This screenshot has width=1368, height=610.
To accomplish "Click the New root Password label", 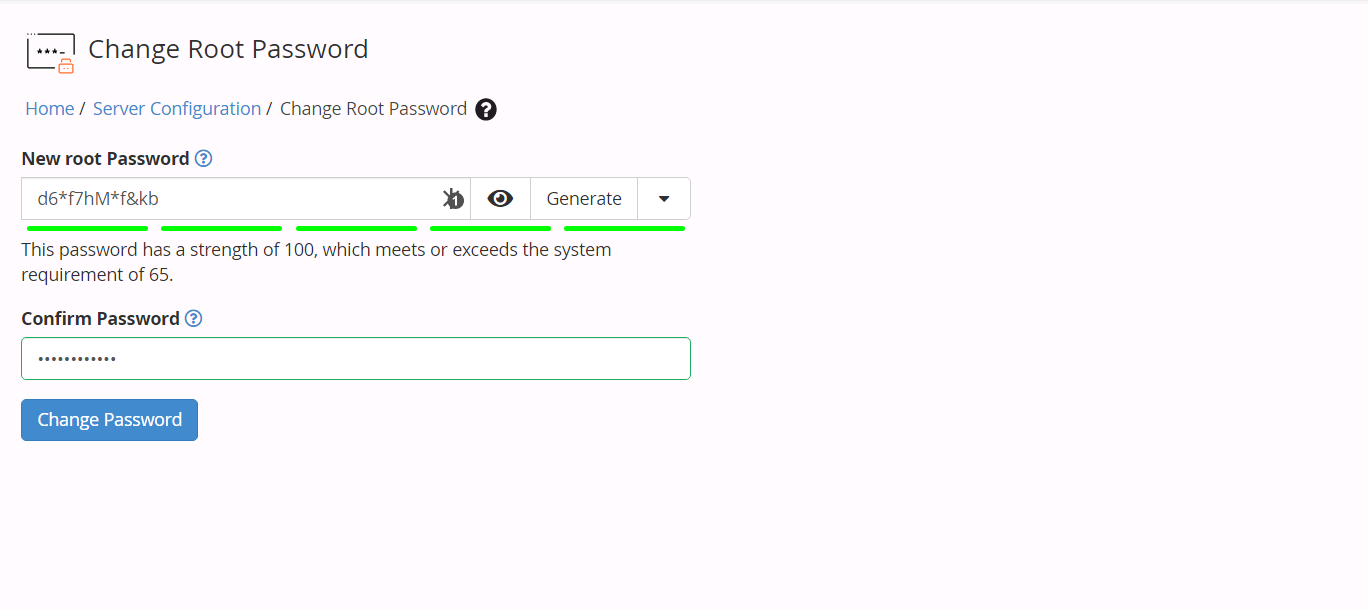I will tap(105, 158).
